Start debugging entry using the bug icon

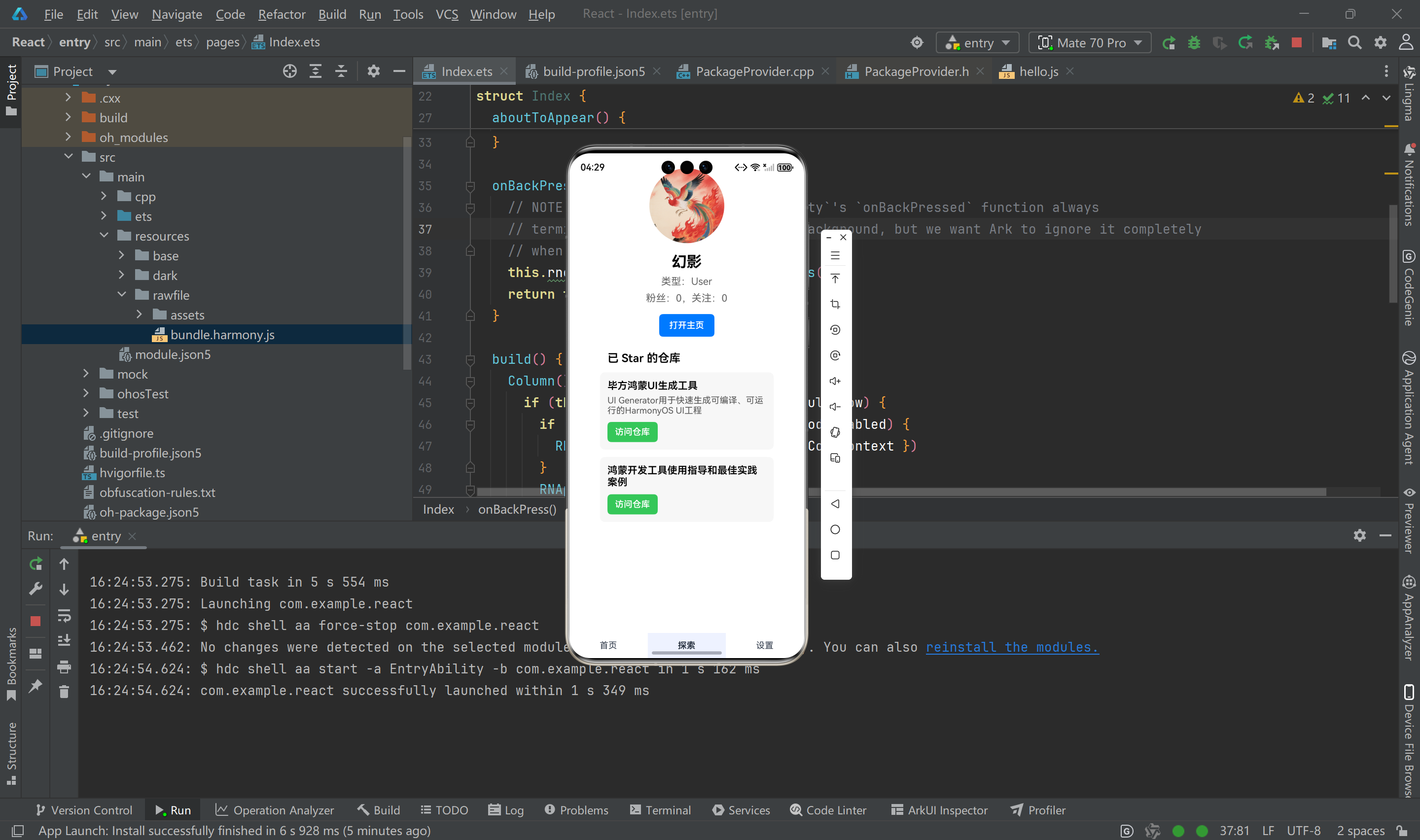coord(1194,42)
